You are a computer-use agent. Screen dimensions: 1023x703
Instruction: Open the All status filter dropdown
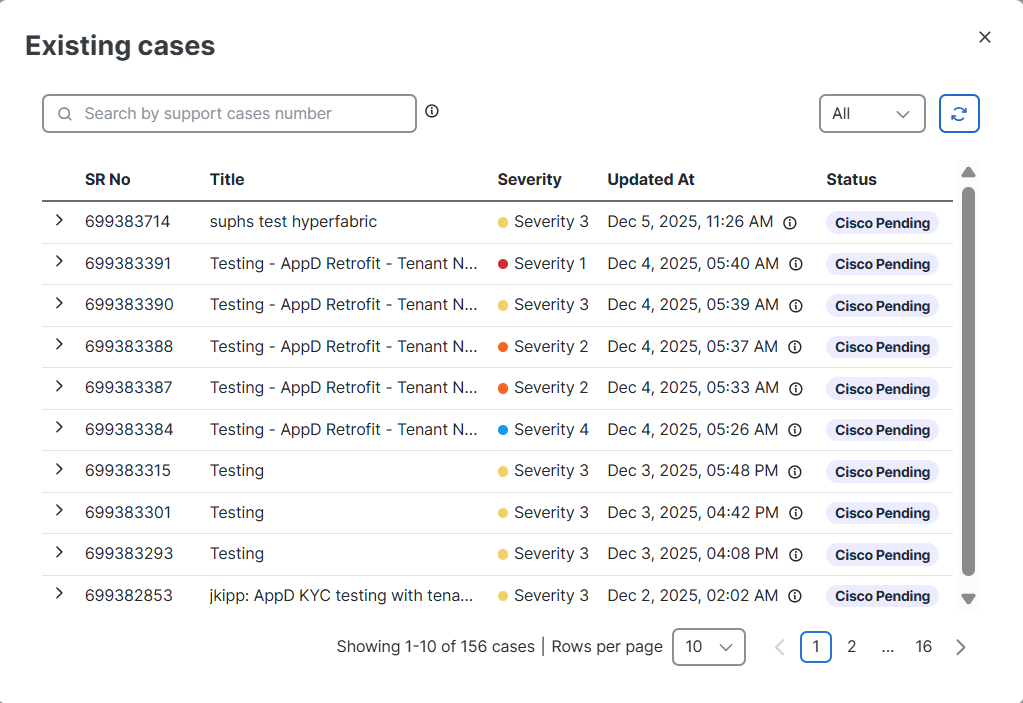[871, 114]
